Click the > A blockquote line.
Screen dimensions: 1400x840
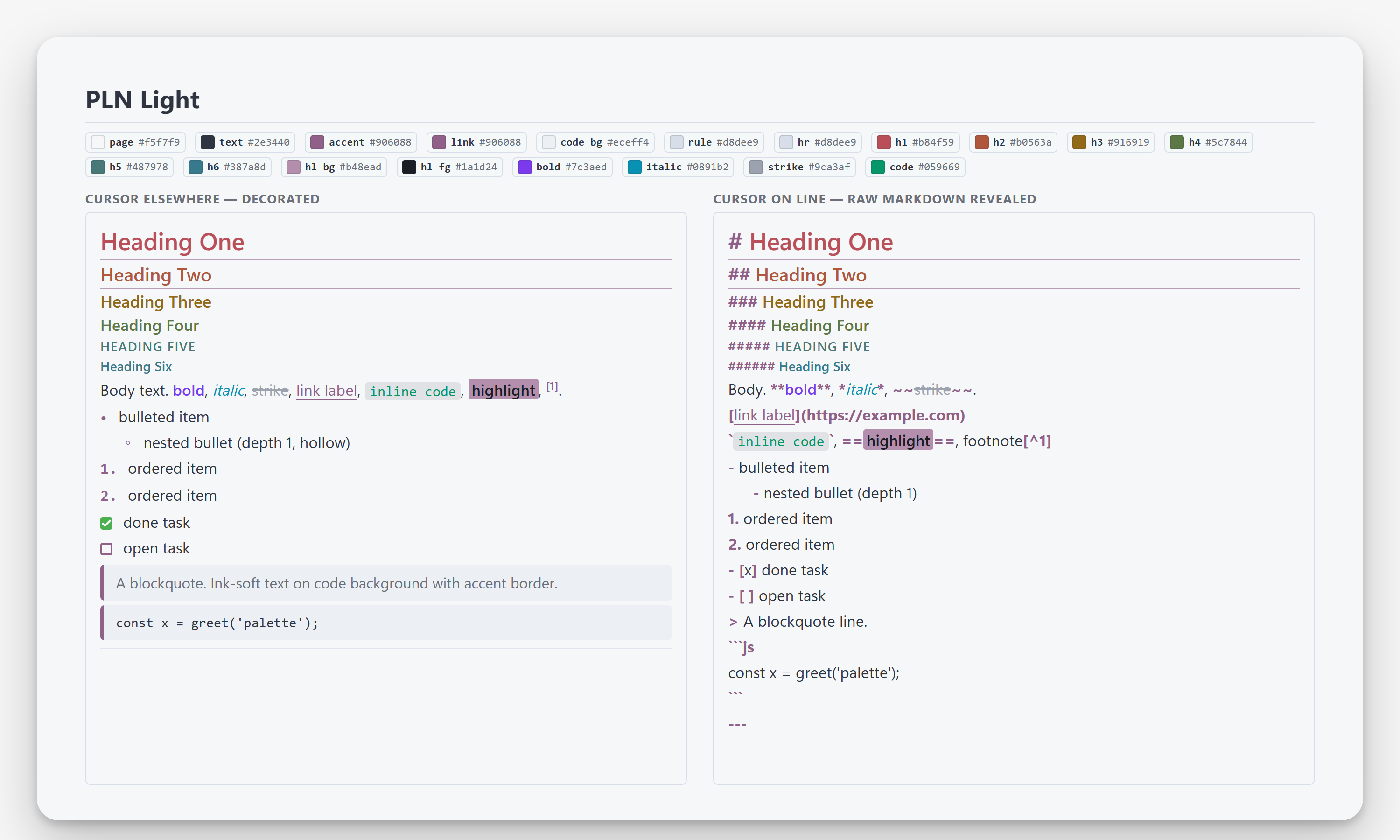(x=798, y=622)
